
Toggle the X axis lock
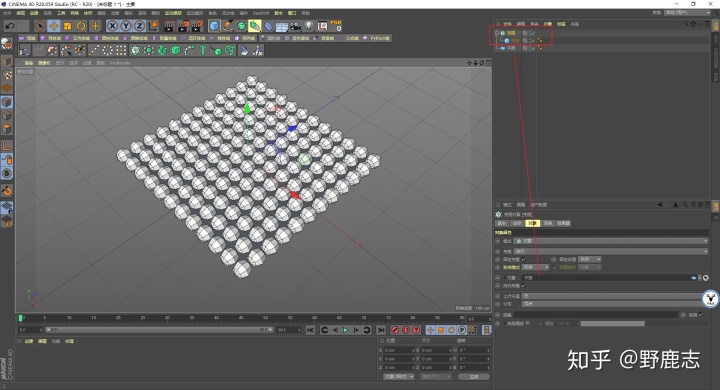pyautogui.click(x=112, y=26)
